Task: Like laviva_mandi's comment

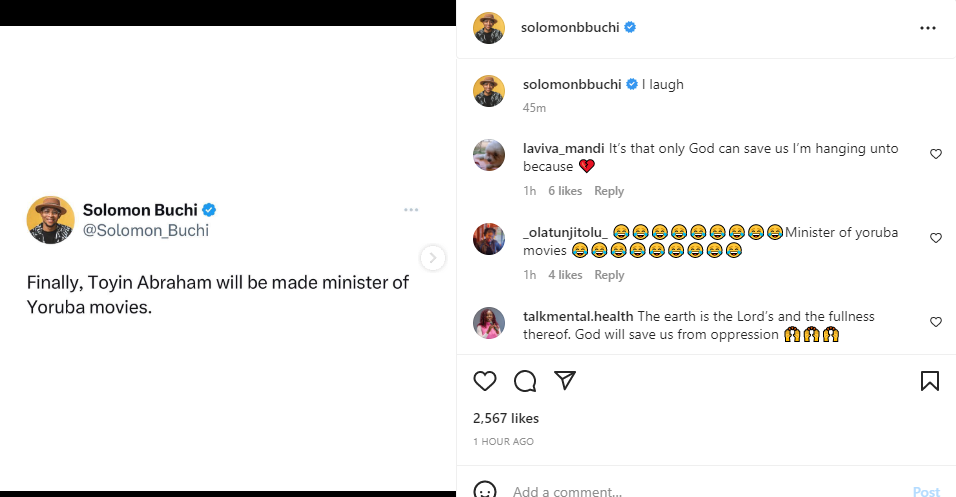Action: point(936,154)
